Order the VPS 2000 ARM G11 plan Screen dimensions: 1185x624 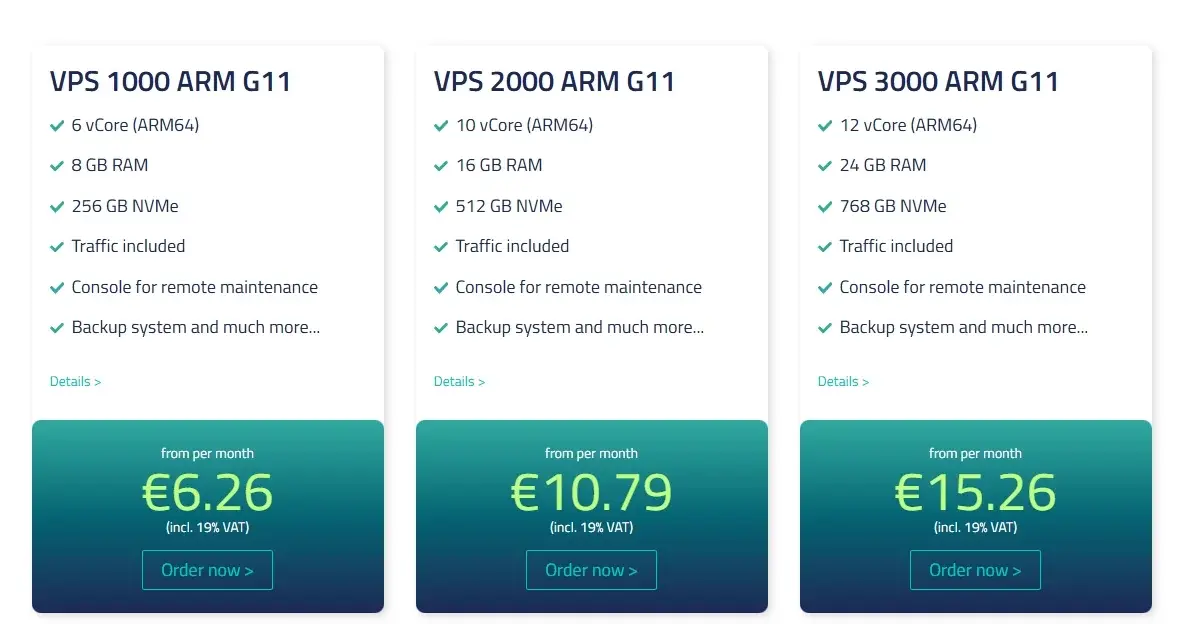591,570
